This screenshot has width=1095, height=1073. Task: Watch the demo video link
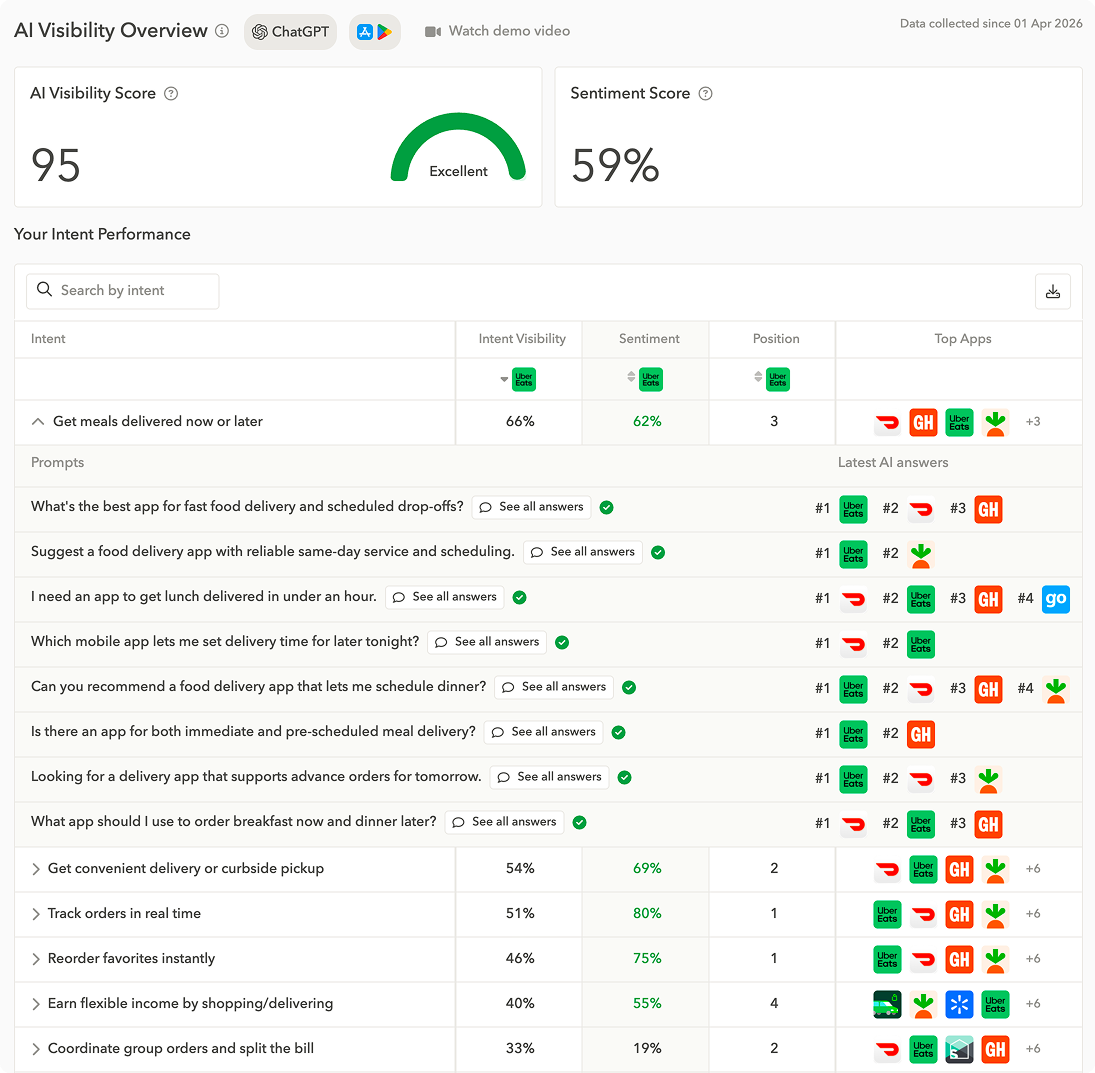(x=498, y=31)
